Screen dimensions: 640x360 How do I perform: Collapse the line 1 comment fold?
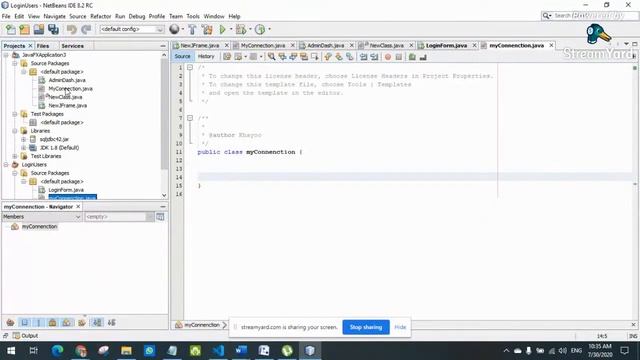point(190,67)
